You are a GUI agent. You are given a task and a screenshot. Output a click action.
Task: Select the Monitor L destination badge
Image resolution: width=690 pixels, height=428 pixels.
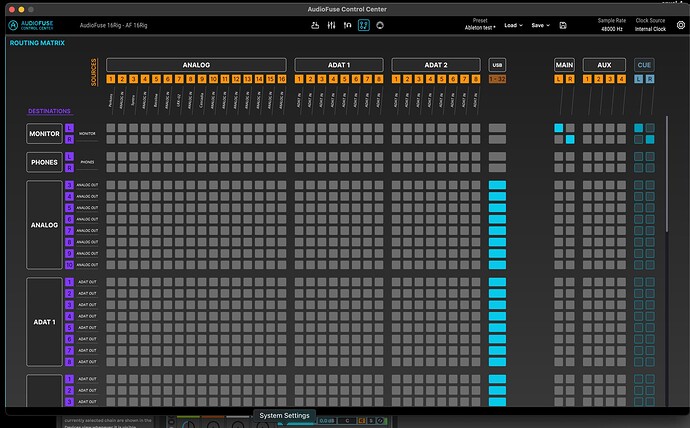(69, 128)
